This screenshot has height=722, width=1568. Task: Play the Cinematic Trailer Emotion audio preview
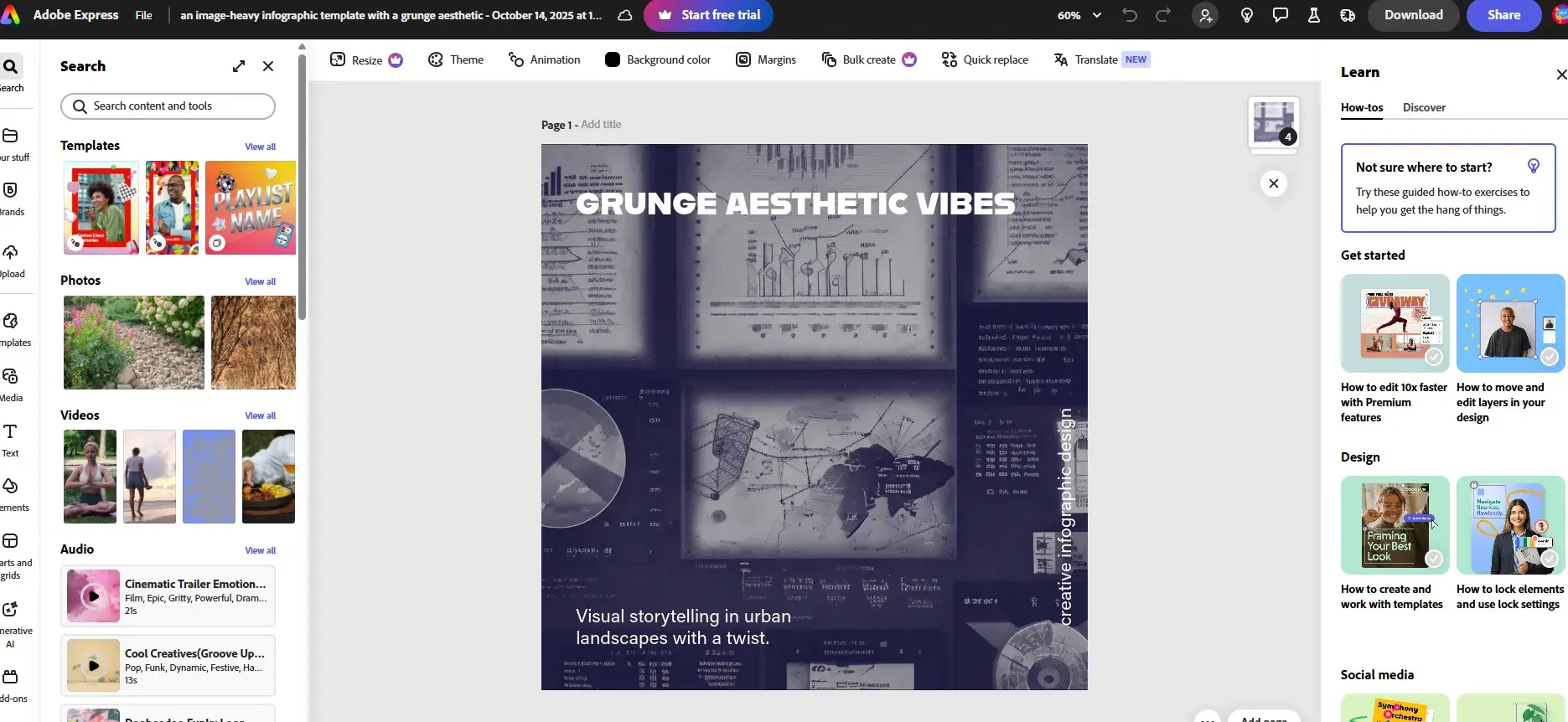93,596
